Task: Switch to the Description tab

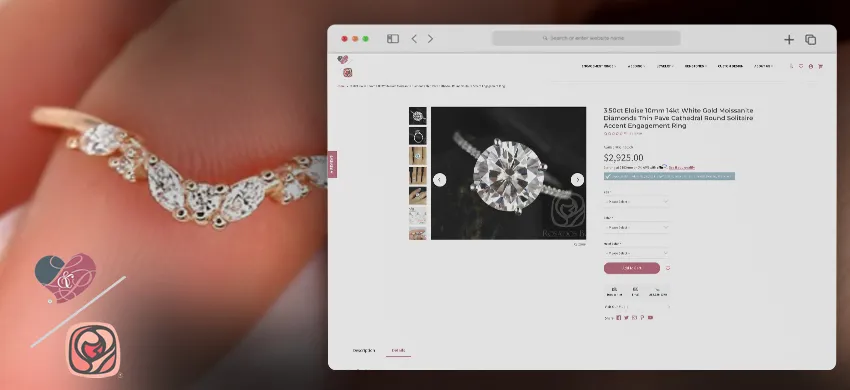Action: [x=363, y=350]
